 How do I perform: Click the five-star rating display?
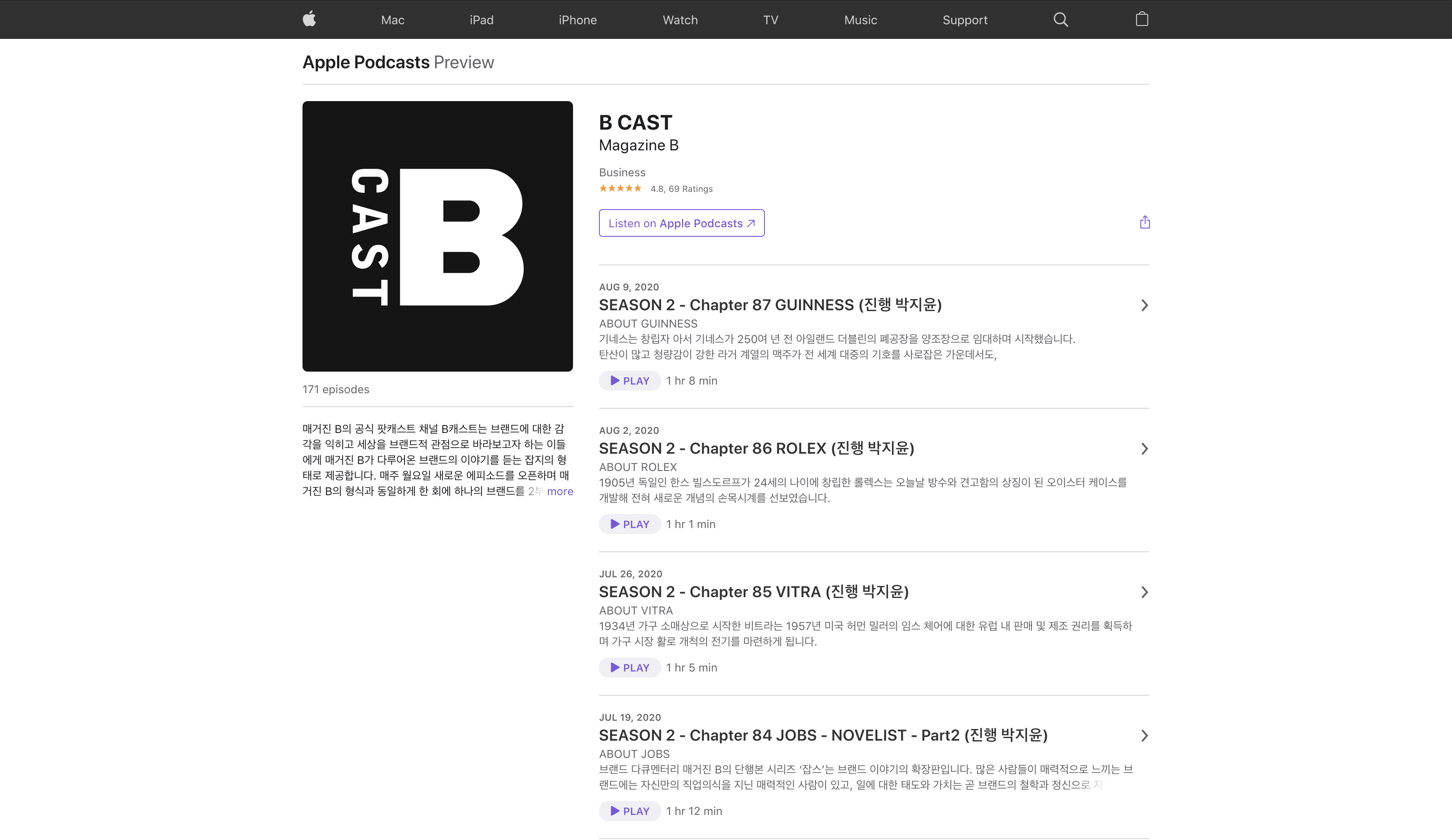[620, 188]
